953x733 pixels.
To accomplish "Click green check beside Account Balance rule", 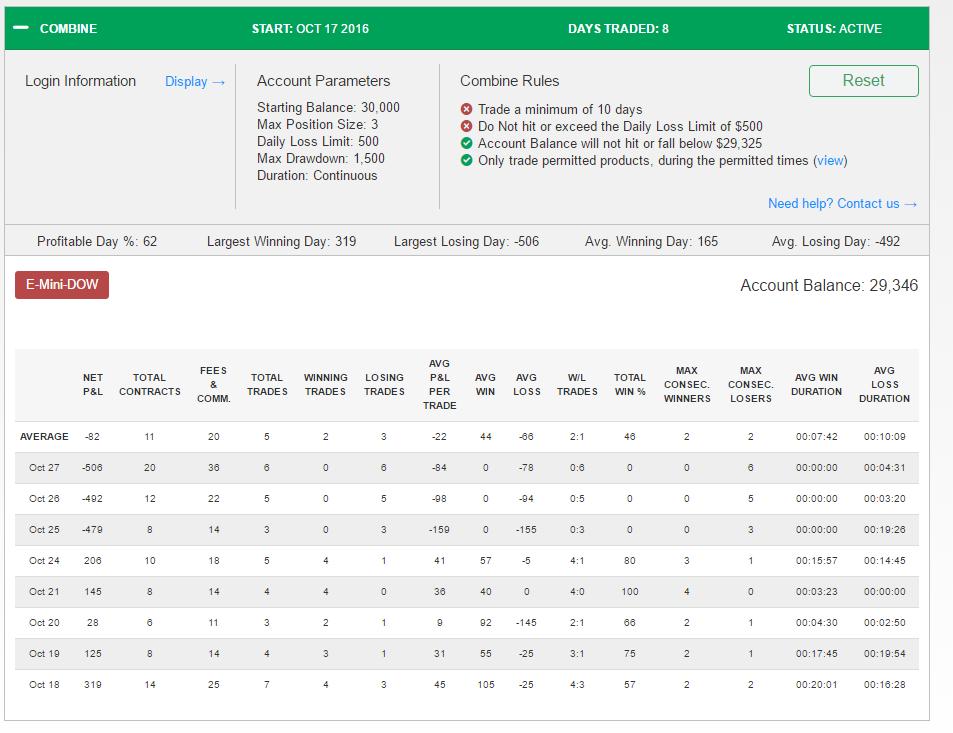I will click(x=466, y=143).
